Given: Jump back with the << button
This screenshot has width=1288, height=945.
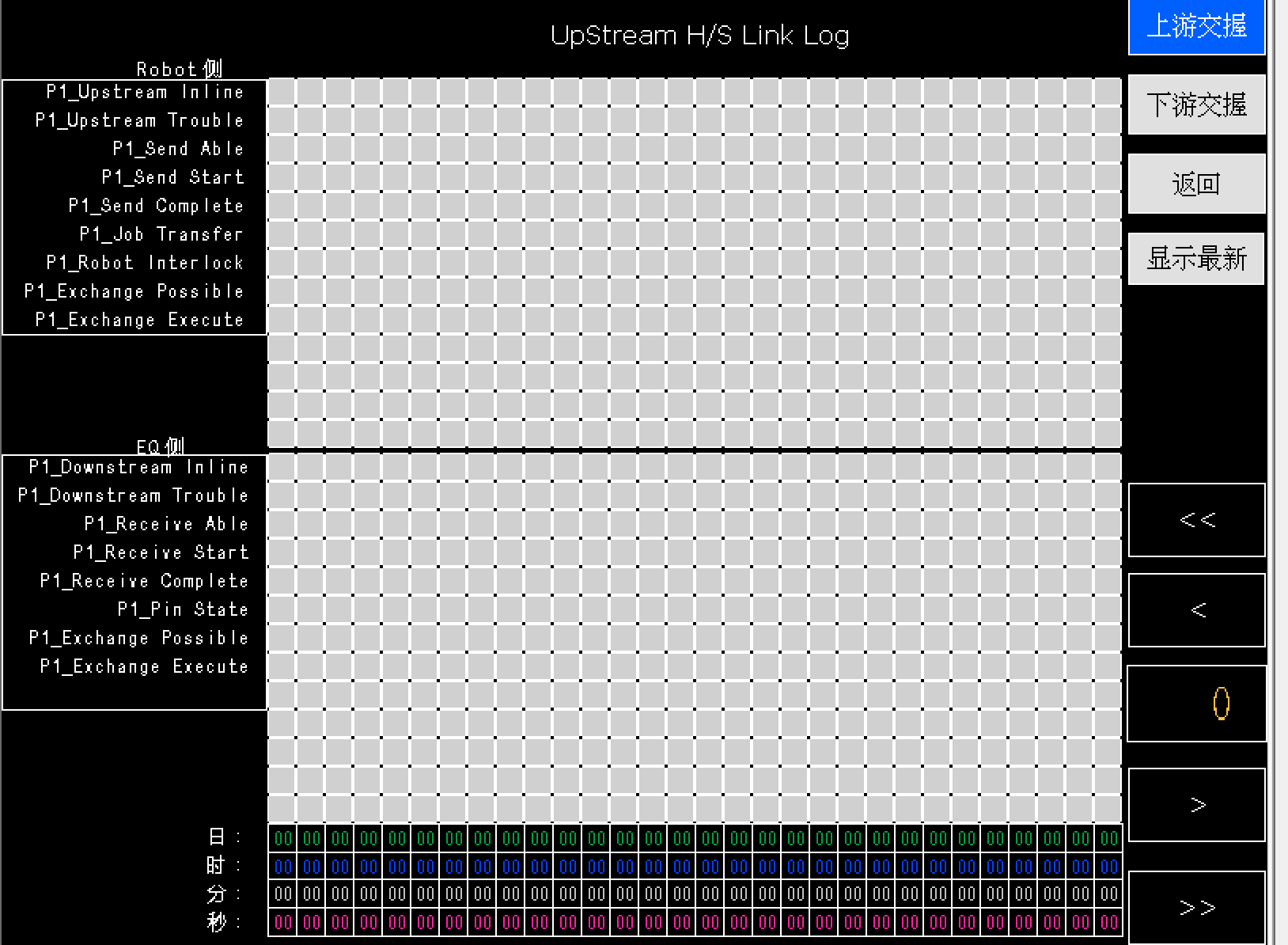Looking at the screenshot, I should [x=1196, y=520].
